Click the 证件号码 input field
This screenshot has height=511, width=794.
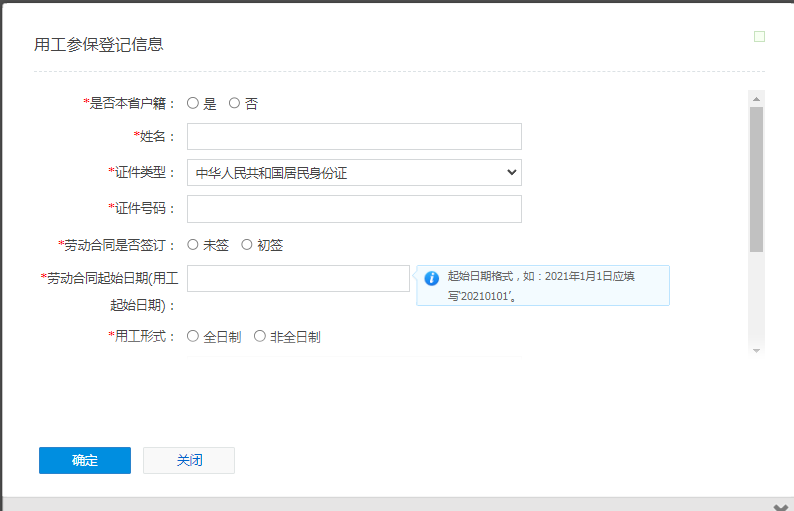click(354, 209)
